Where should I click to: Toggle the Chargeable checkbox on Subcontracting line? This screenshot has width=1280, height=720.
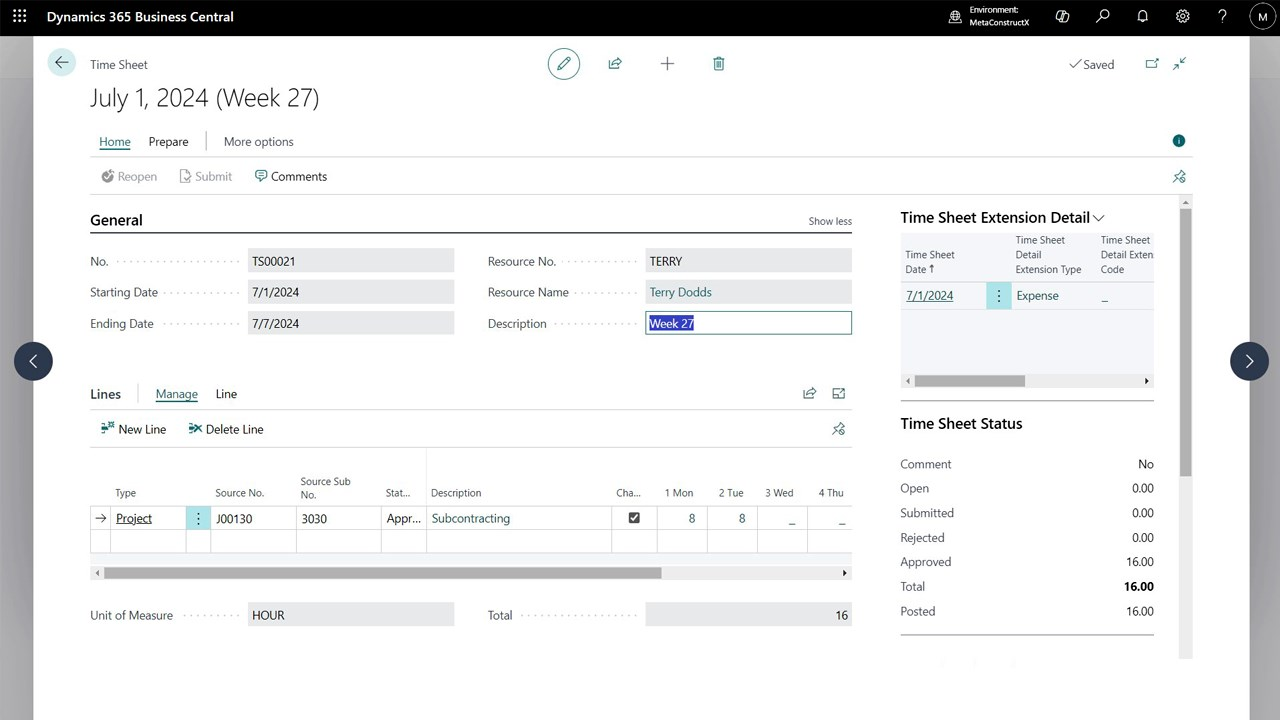pyautogui.click(x=634, y=518)
